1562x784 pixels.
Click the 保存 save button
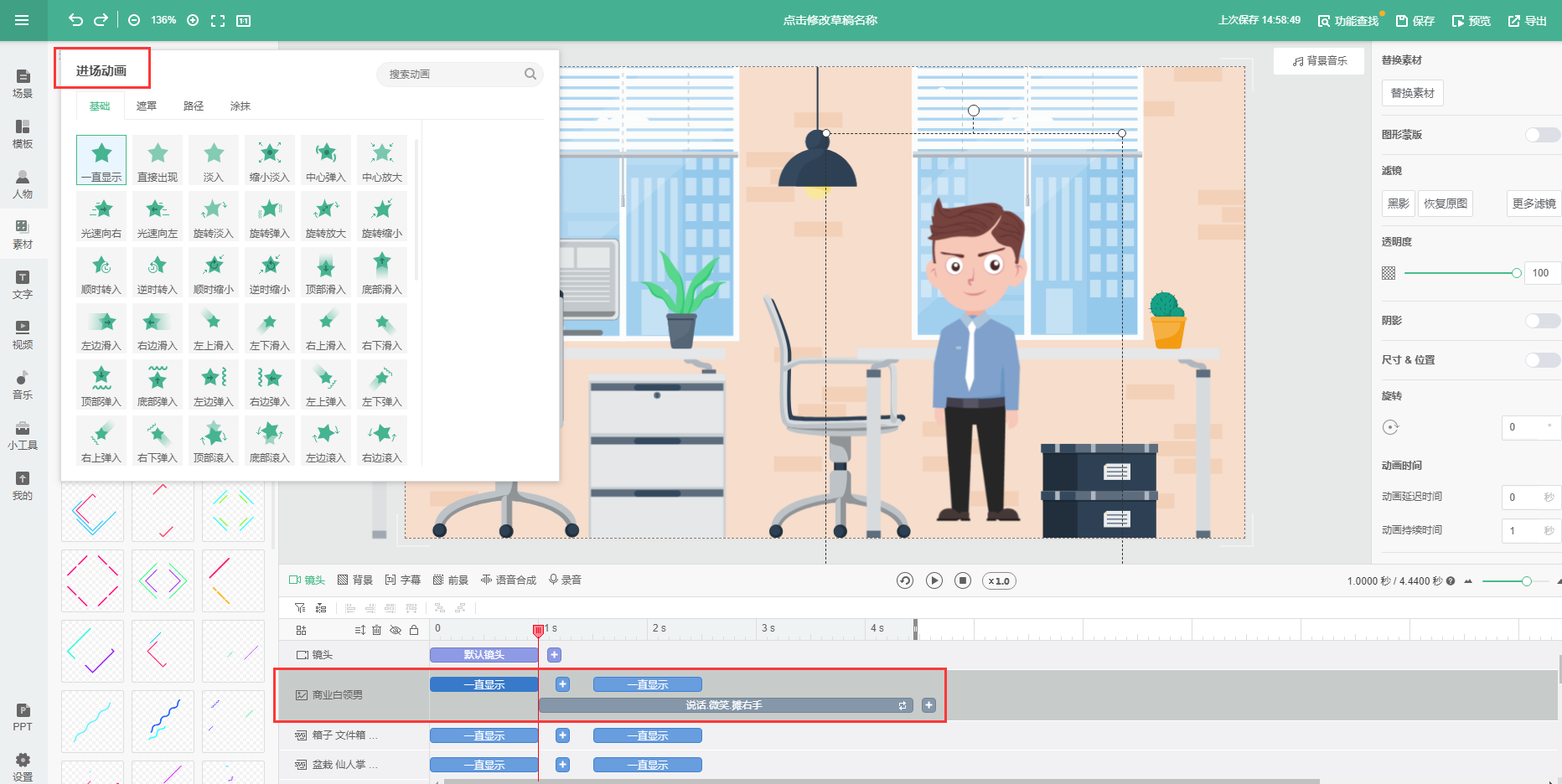(1415, 21)
